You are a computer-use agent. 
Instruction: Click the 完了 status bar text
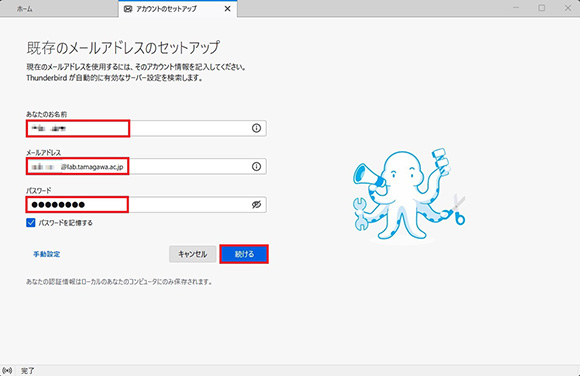pos(28,370)
